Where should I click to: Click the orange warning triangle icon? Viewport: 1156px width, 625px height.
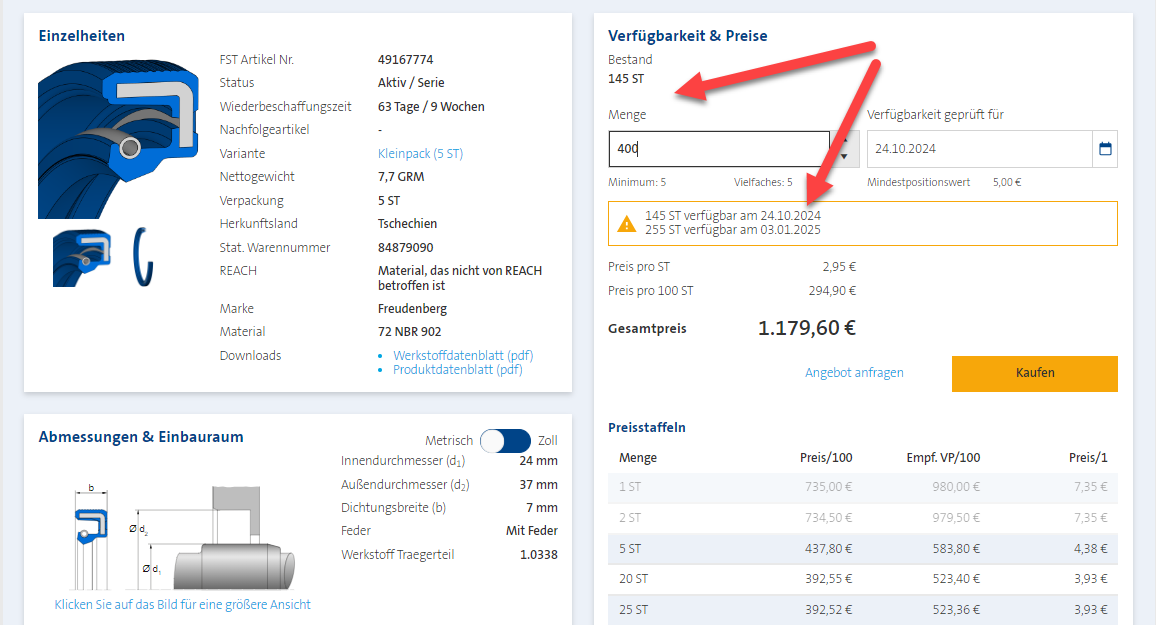[x=627, y=224]
